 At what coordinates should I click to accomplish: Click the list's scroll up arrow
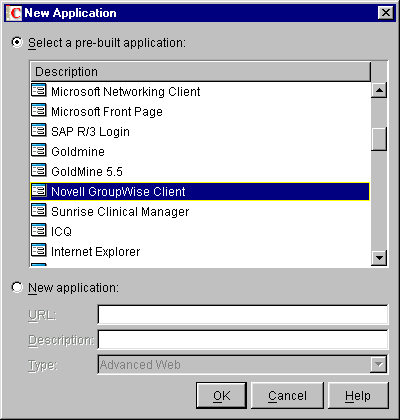tap(379, 90)
